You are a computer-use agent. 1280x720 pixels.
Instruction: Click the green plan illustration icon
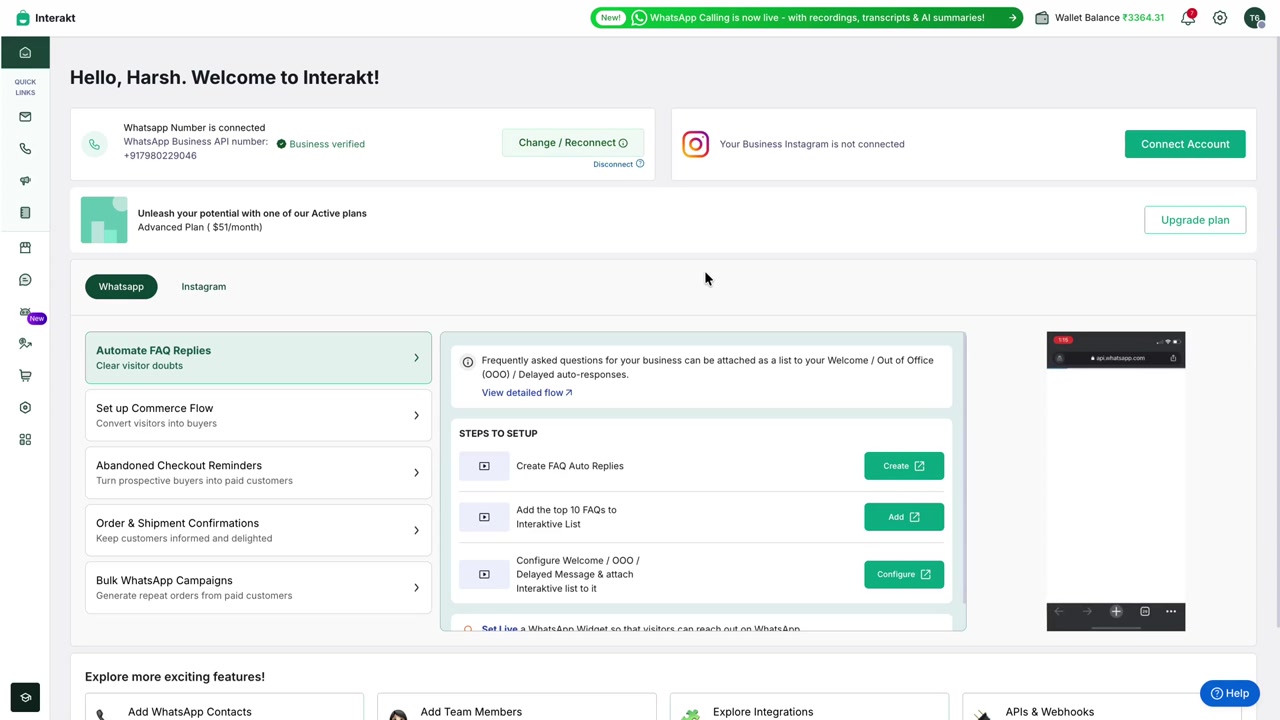pos(104,220)
